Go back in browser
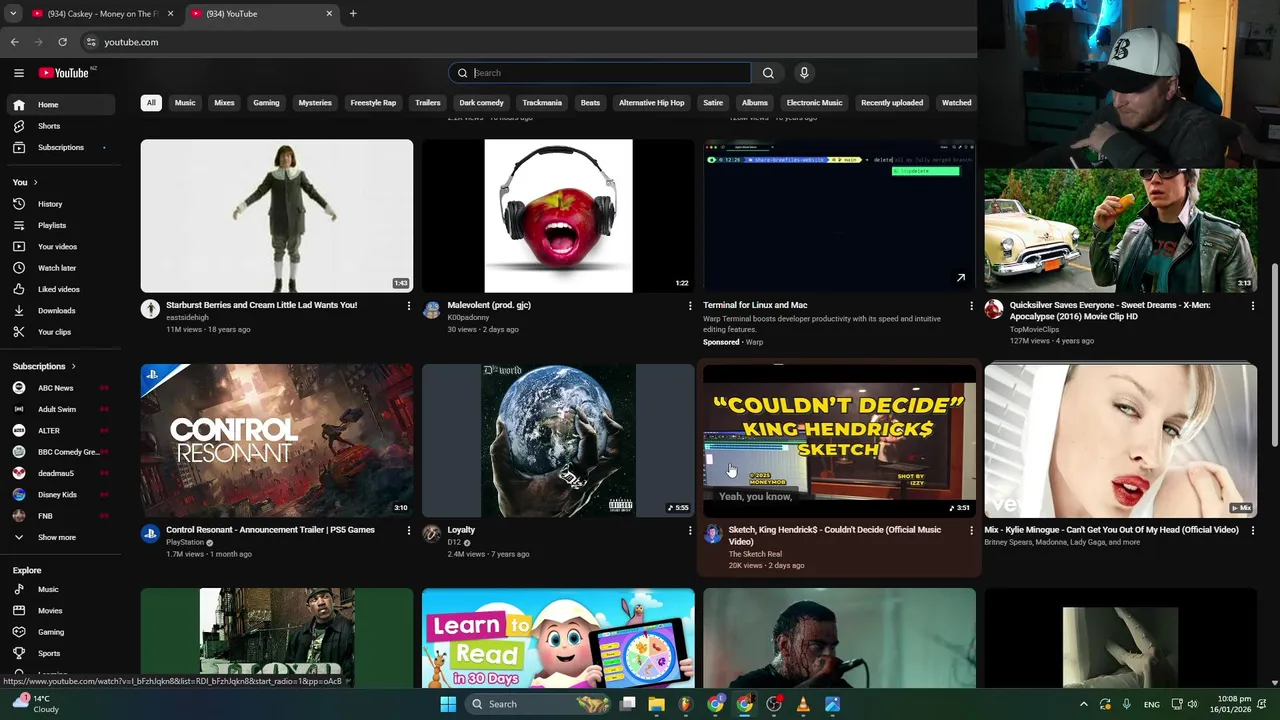Image resolution: width=1280 pixels, height=720 pixels. (x=15, y=42)
